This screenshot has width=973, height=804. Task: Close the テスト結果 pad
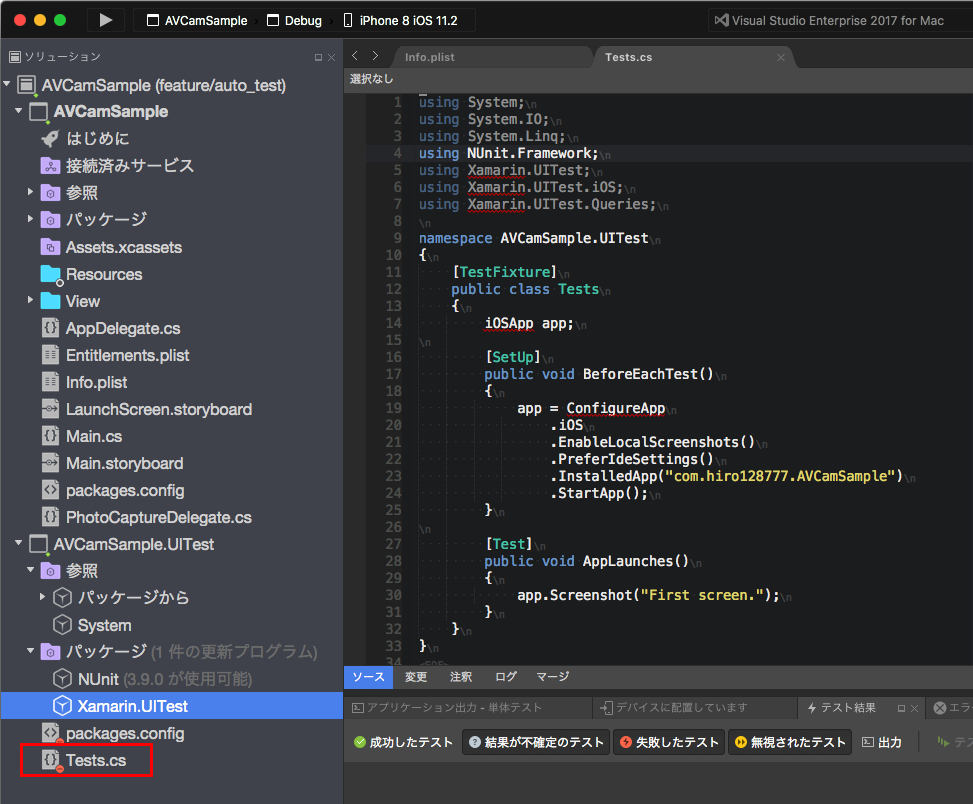point(914,708)
